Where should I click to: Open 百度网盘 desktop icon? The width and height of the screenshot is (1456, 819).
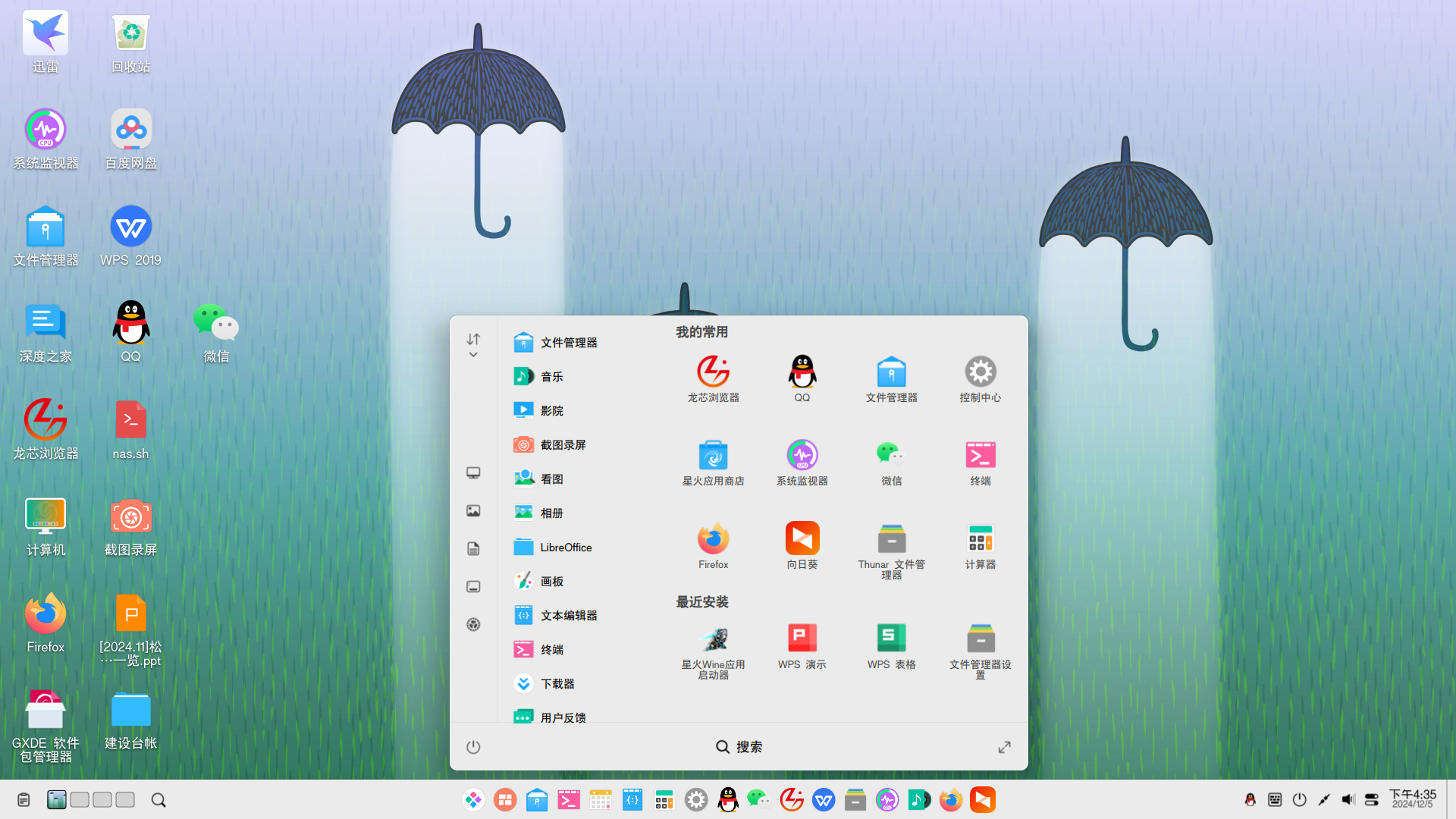130,139
